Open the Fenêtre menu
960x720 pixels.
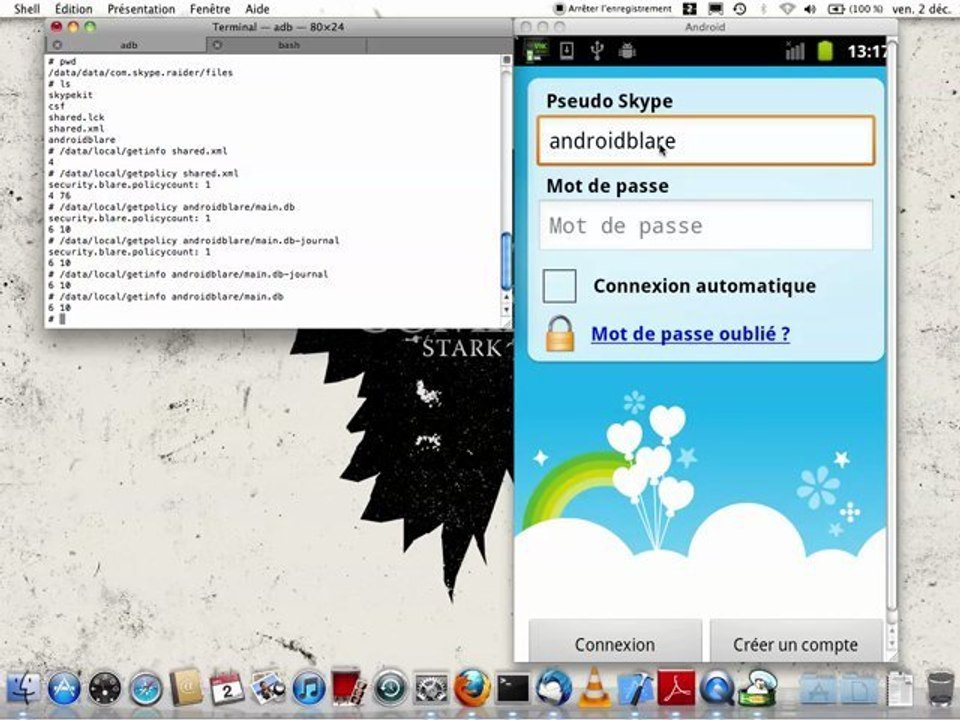pyautogui.click(x=210, y=9)
